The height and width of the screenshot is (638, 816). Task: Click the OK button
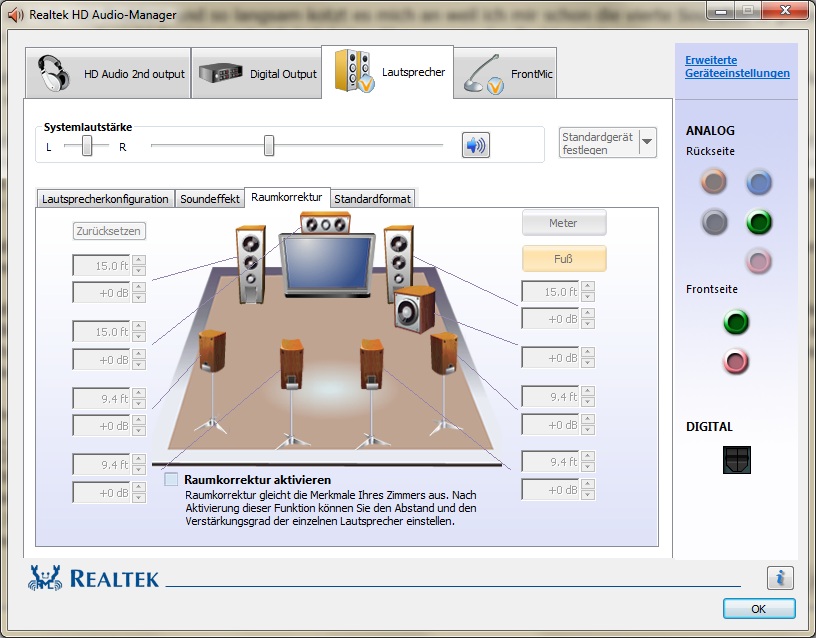tap(759, 609)
